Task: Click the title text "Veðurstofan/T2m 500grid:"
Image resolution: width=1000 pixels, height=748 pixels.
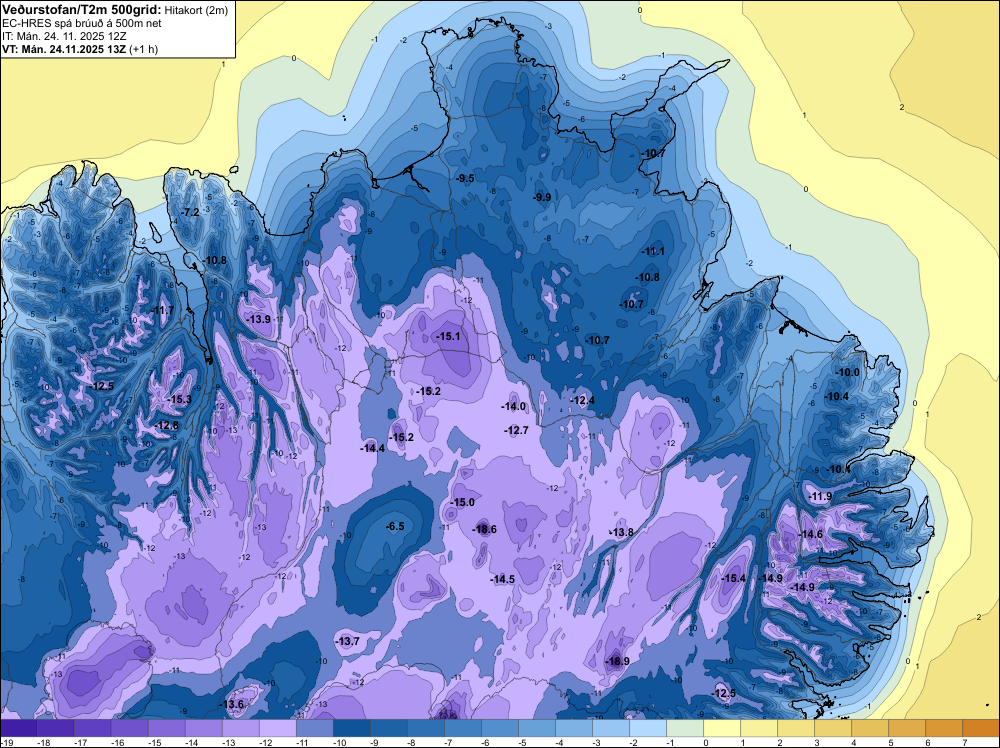Action: click(x=81, y=9)
